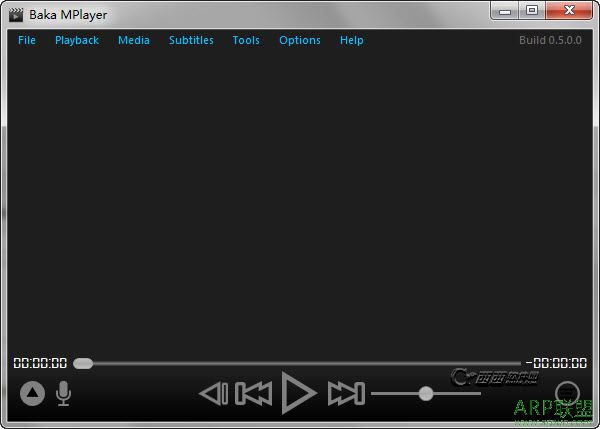This screenshot has width=600, height=429.
Task: Click the seek bar handle
Action: [83, 363]
